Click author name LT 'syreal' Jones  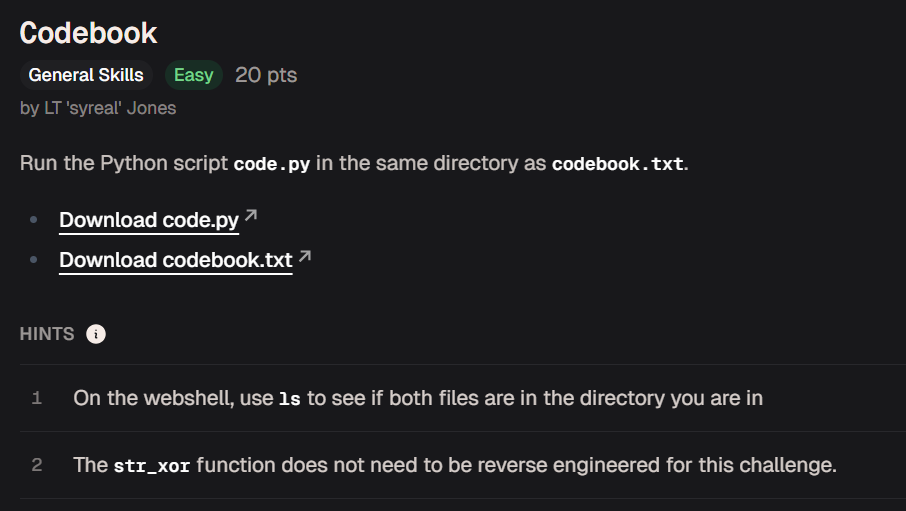click(x=110, y=108)
